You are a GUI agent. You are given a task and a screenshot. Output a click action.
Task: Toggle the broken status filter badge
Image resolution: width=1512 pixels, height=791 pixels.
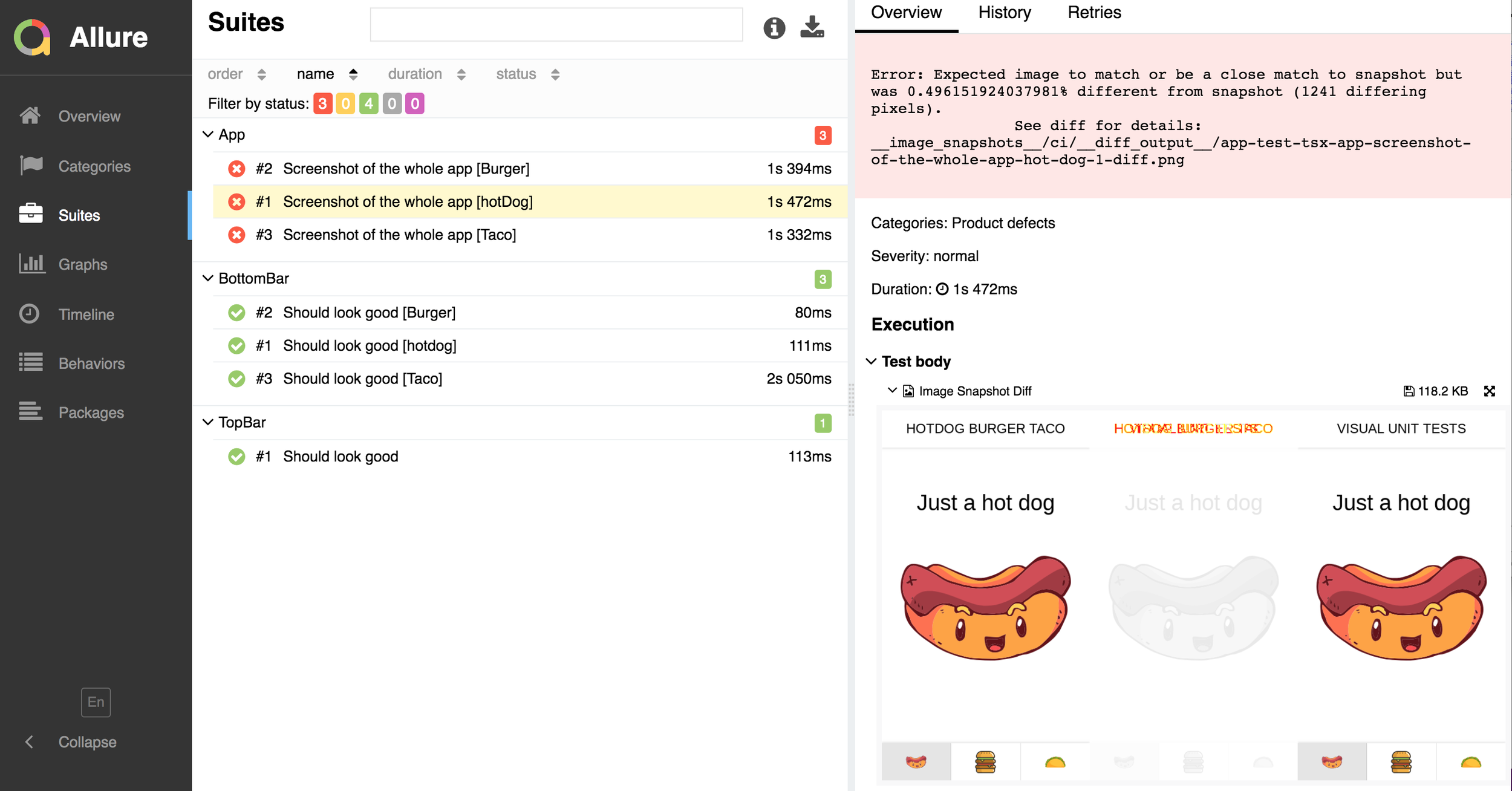tap(345, 103)
